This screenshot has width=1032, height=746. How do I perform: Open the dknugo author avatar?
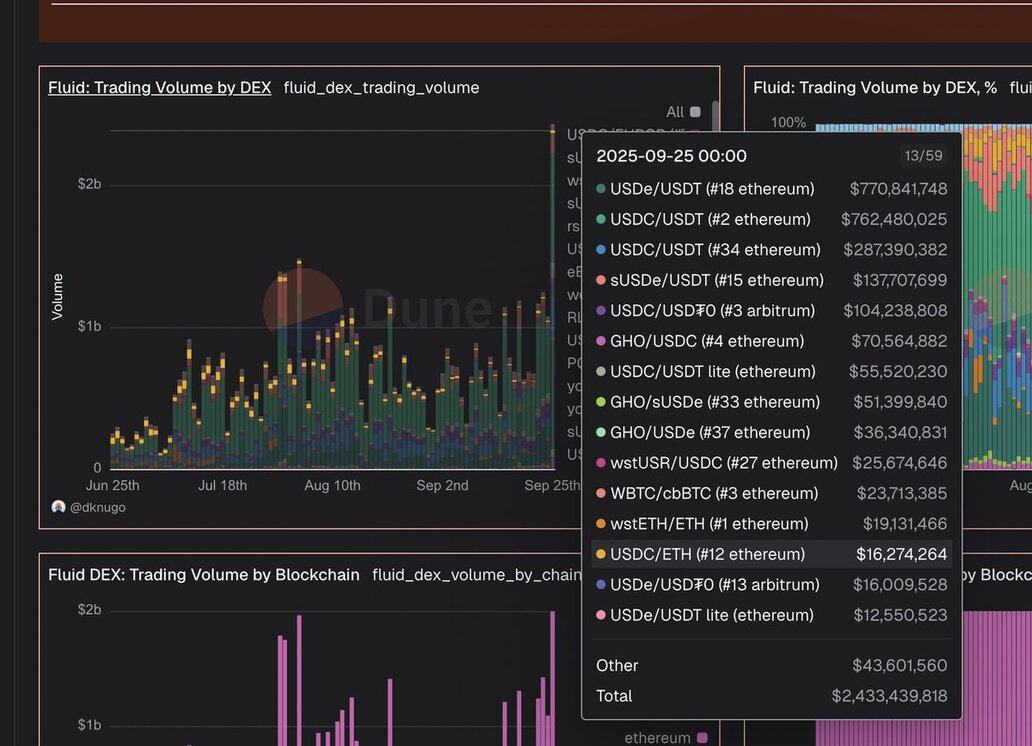click(x=59, y=507)
